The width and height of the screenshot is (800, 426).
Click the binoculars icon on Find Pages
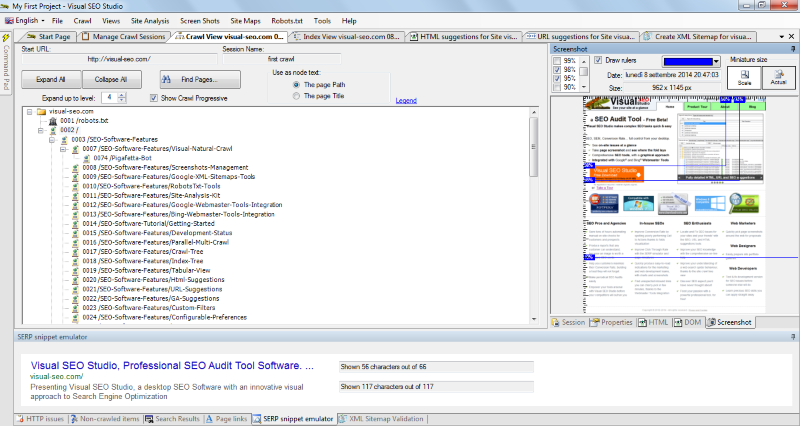coord(166,80)
